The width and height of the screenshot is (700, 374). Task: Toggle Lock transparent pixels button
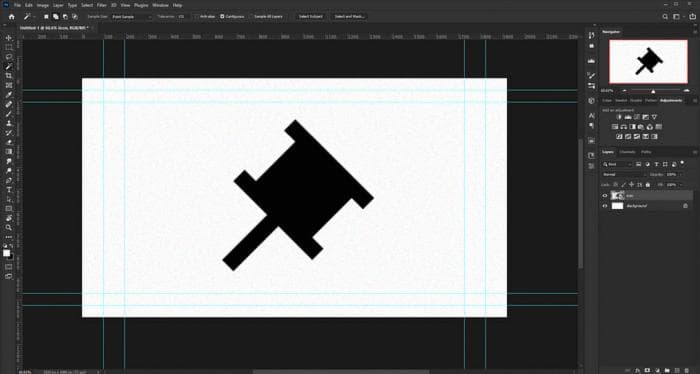[616, 185]
